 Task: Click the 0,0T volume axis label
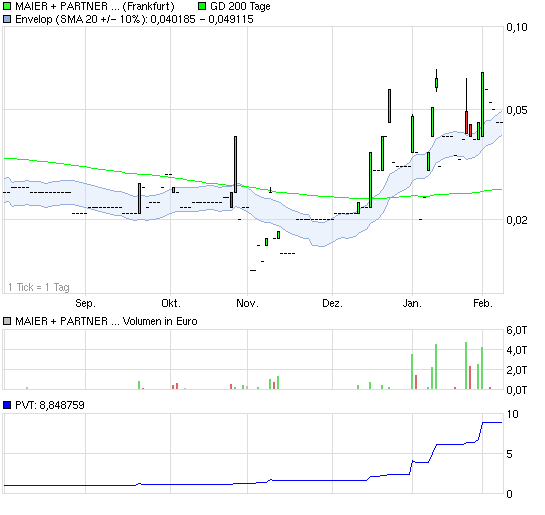(x=516, y=390)
